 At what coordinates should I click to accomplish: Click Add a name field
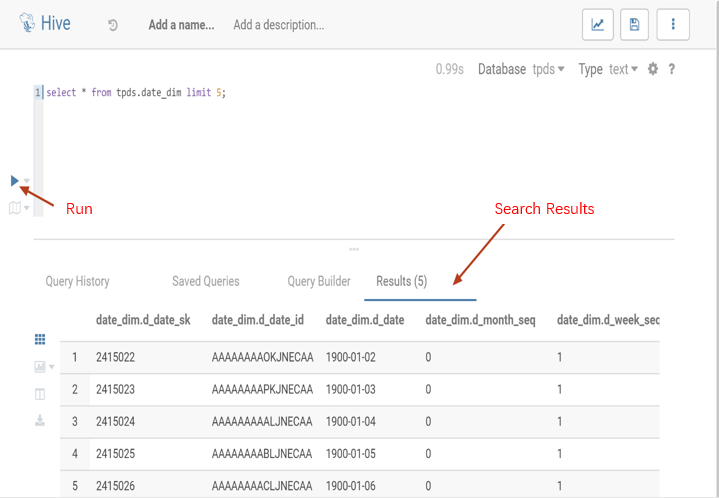(181, 25)
